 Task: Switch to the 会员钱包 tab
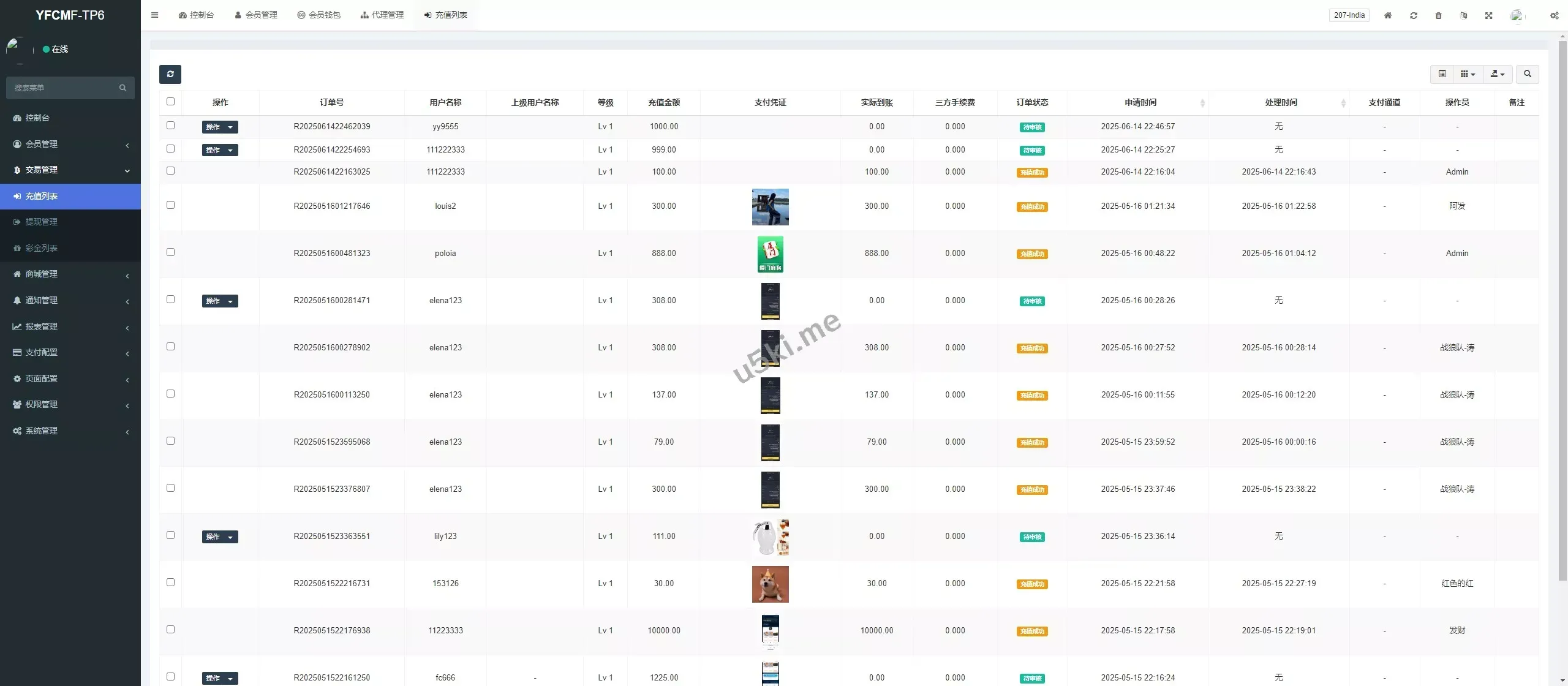click(318, 15)
